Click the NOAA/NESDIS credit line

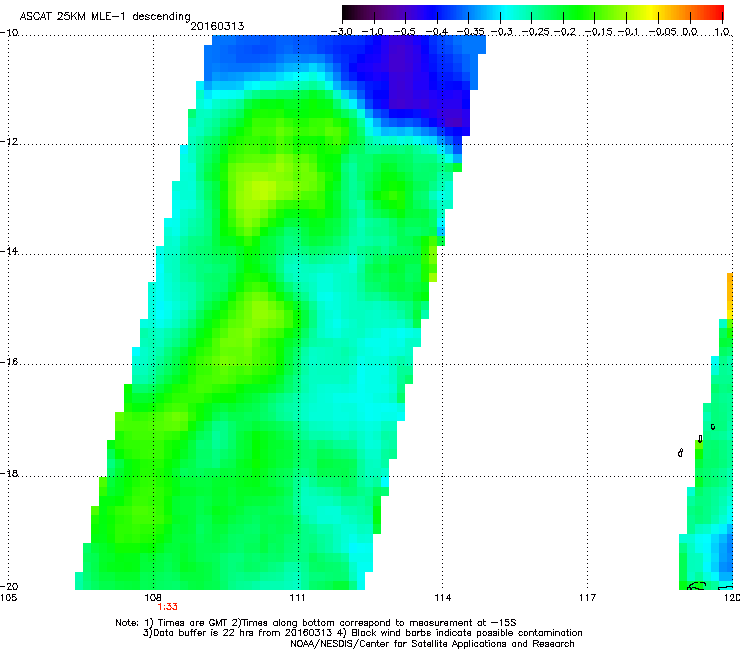432,644
